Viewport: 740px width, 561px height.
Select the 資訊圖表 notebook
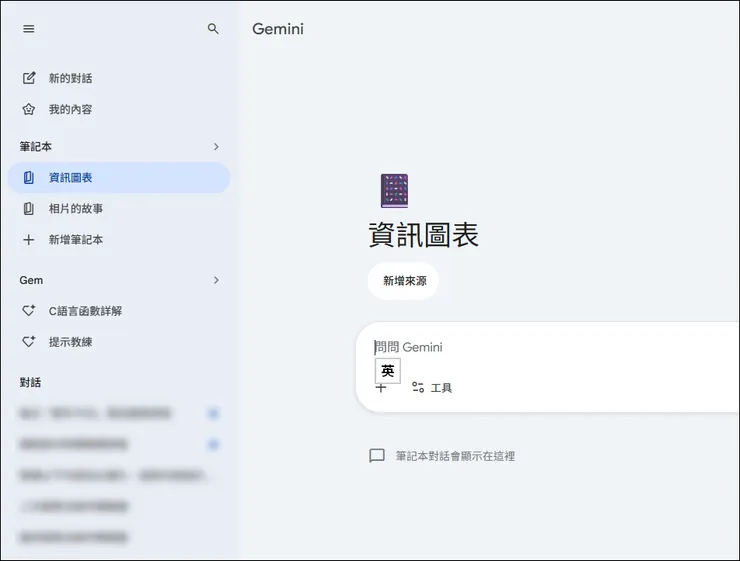[119, 177]
